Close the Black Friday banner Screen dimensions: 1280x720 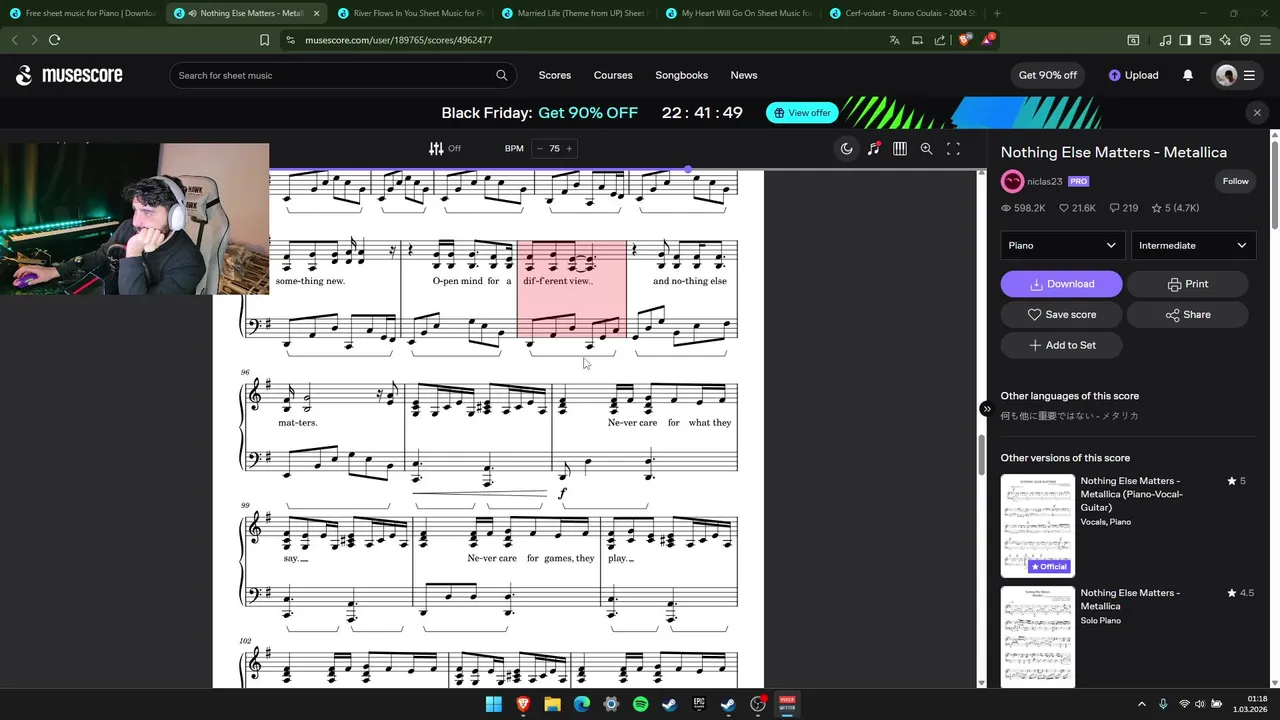[1257, 113]
